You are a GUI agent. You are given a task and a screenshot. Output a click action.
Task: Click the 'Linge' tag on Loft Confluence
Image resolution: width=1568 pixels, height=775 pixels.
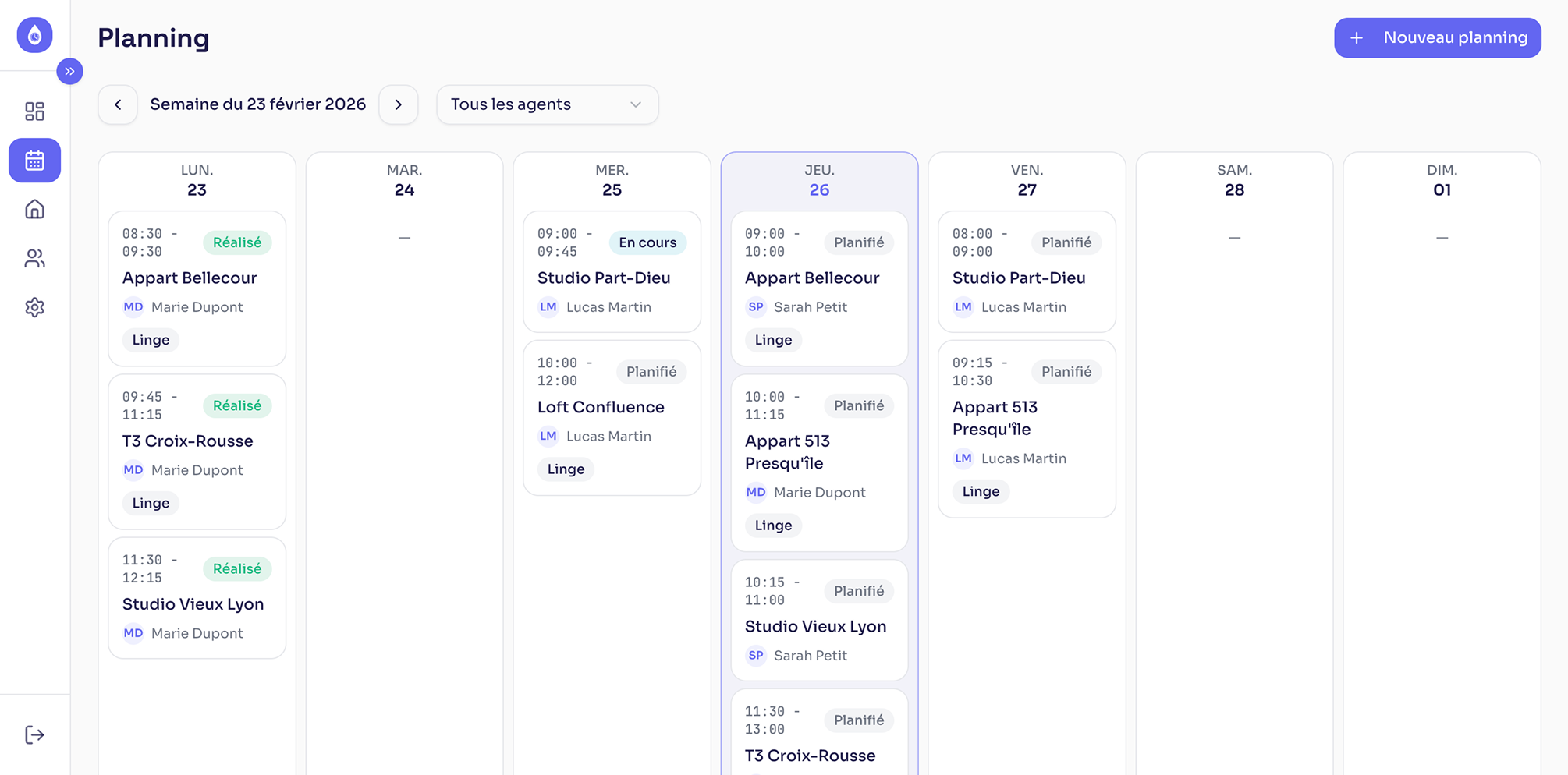click(565, 469)
